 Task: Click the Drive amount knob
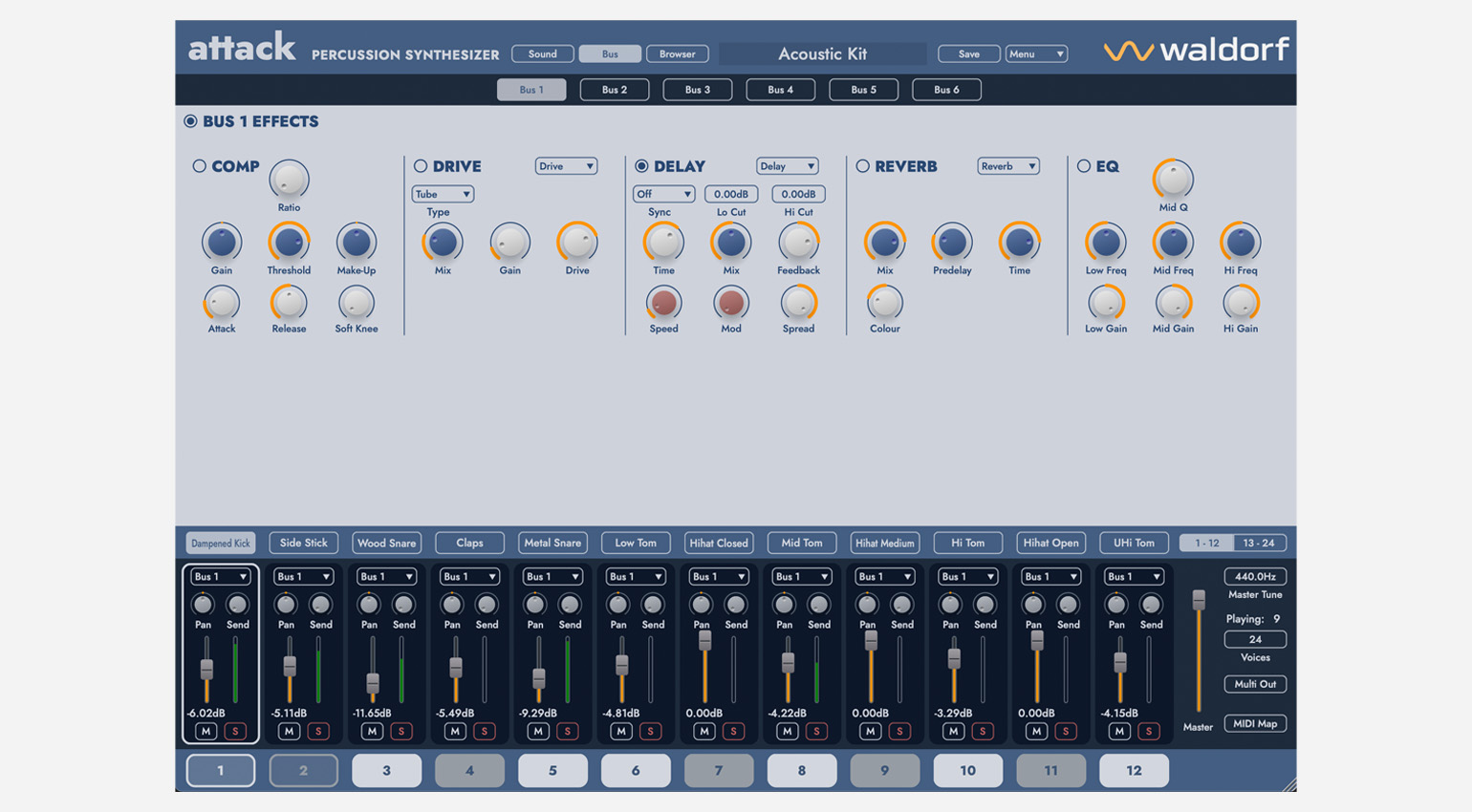pos(577,243)
